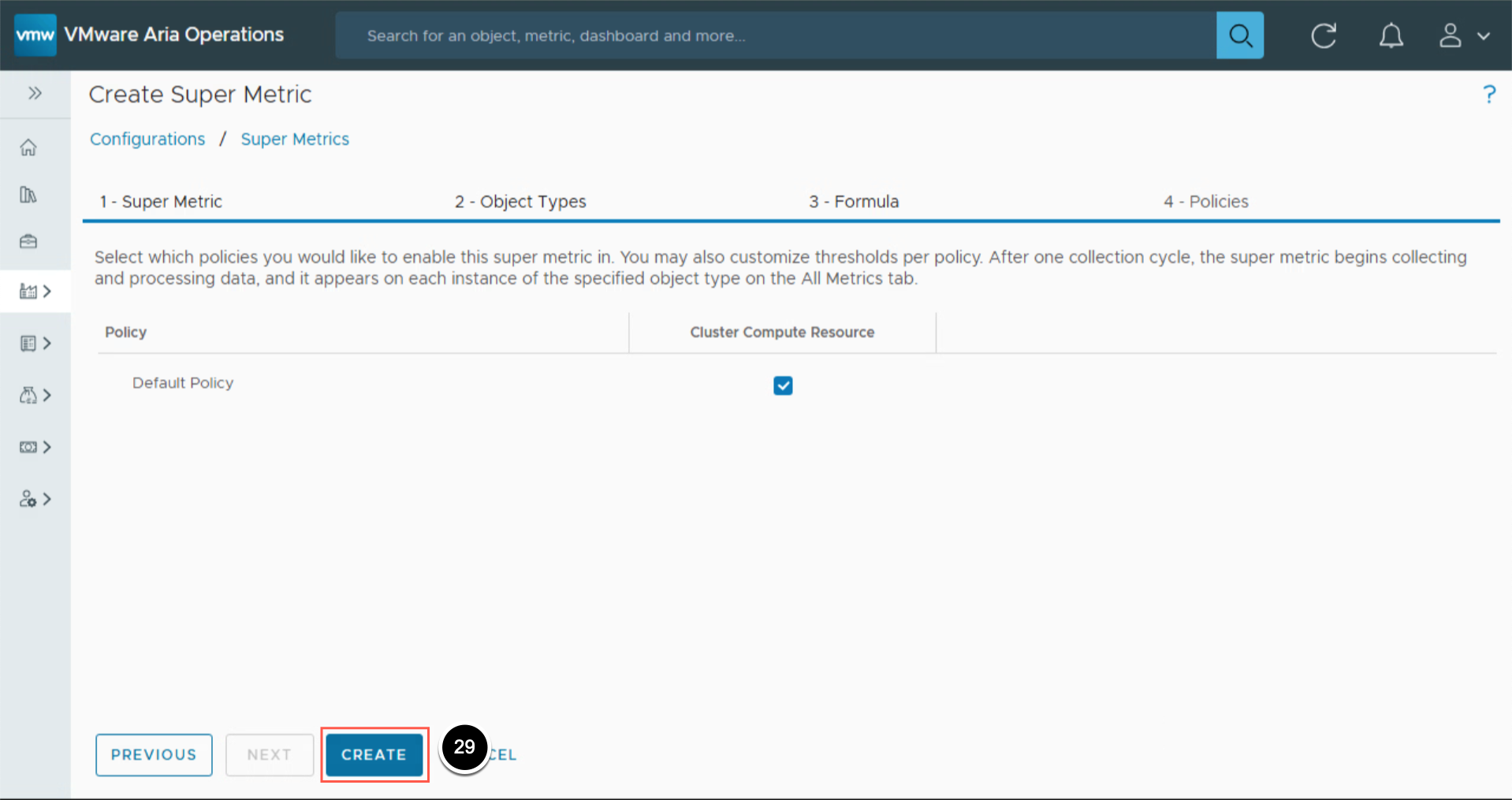Expand the Administration sidebar section

(35, 499)
